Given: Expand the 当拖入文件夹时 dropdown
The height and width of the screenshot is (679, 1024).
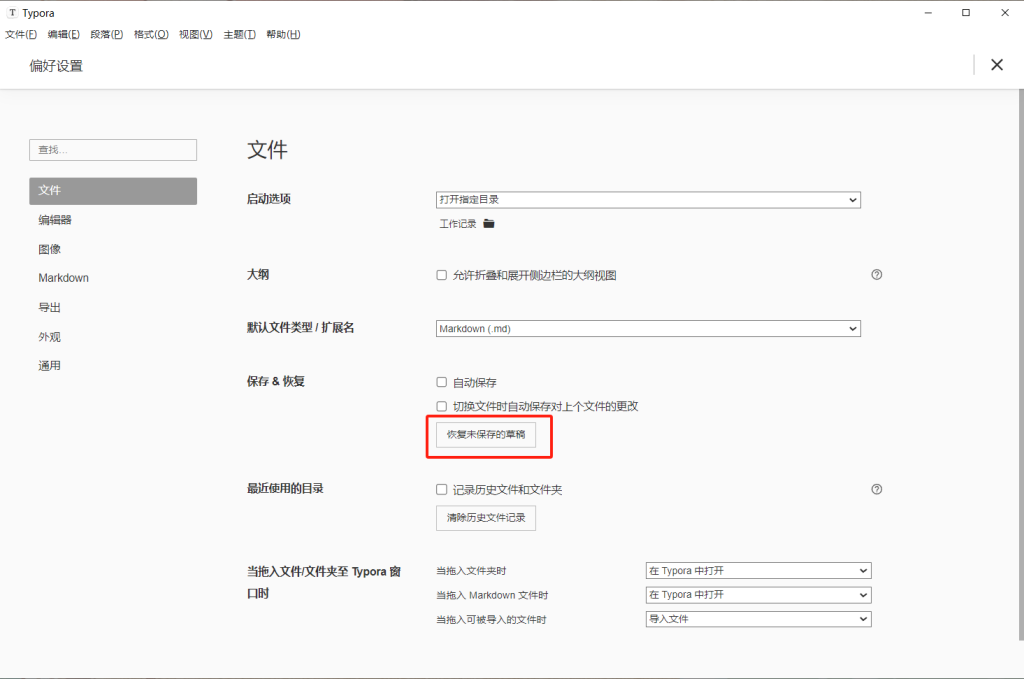Looking at the screenshot, I should point(758,571).
